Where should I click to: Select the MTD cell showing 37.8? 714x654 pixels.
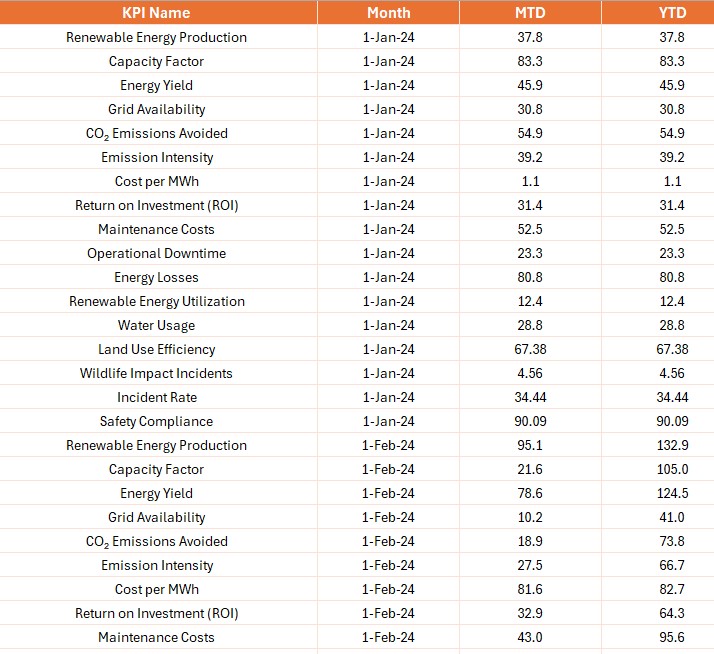pyautogui.click(x=530, y=37)
